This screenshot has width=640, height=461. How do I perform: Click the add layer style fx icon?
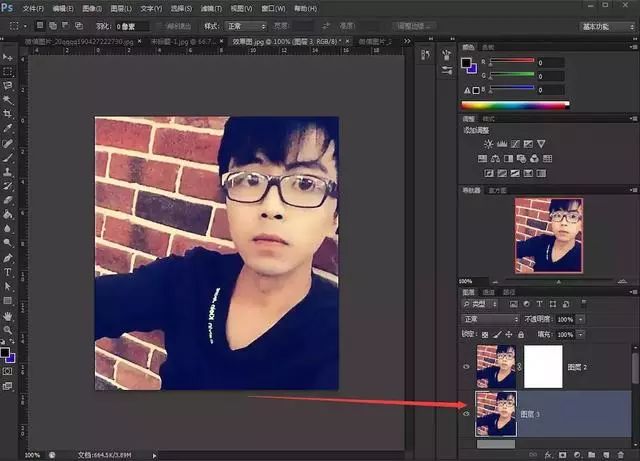coord(546,453)
